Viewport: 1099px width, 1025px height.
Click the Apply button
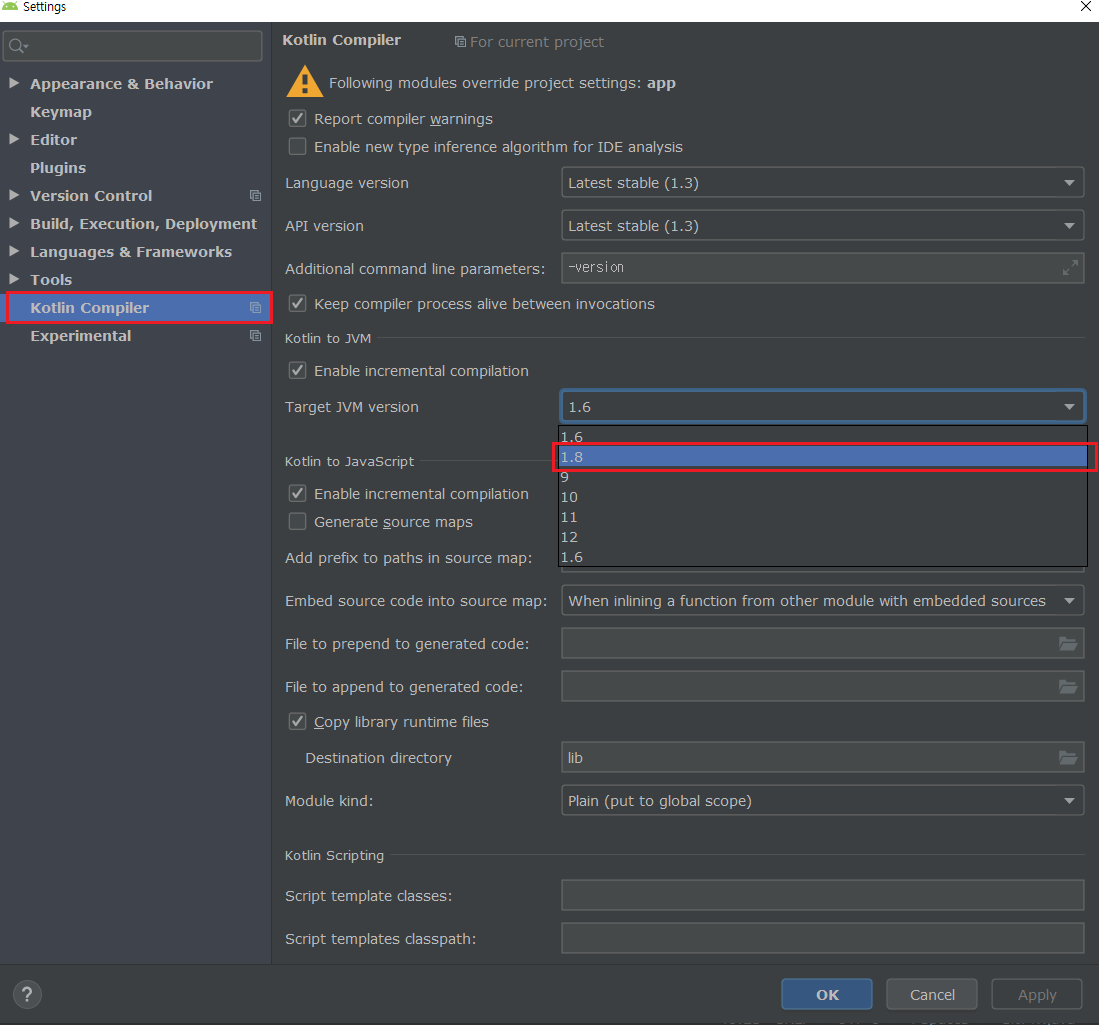tap(1037, 994)
